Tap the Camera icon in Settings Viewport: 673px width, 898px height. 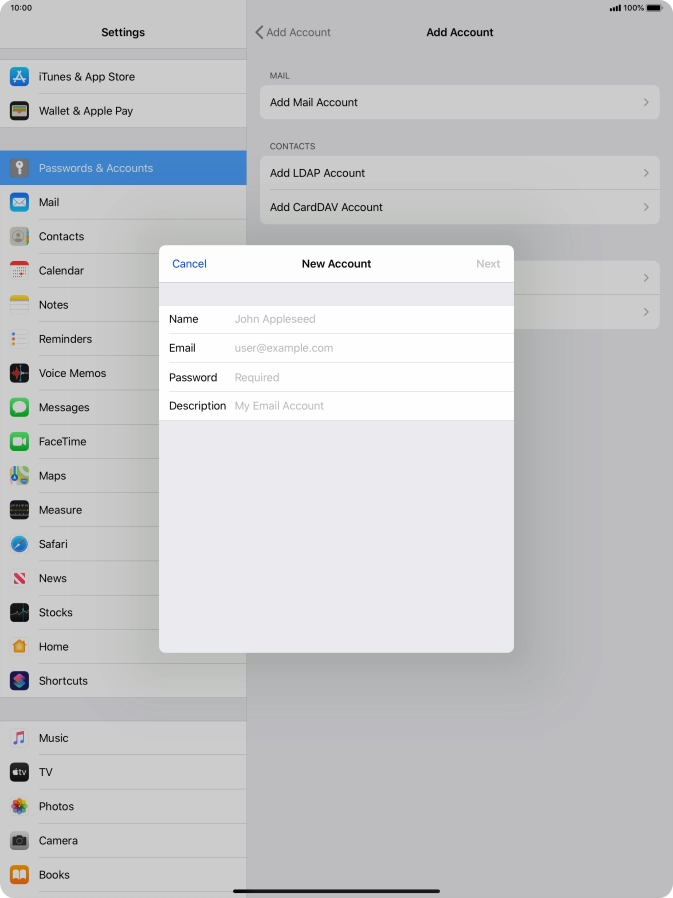point(19,841)
